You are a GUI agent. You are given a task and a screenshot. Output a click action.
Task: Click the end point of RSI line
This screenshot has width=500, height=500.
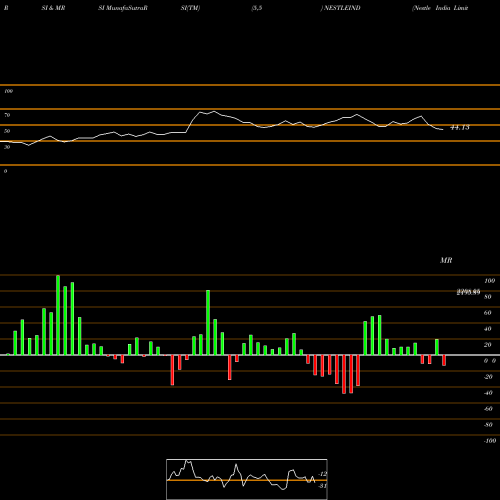click(443, 129)
